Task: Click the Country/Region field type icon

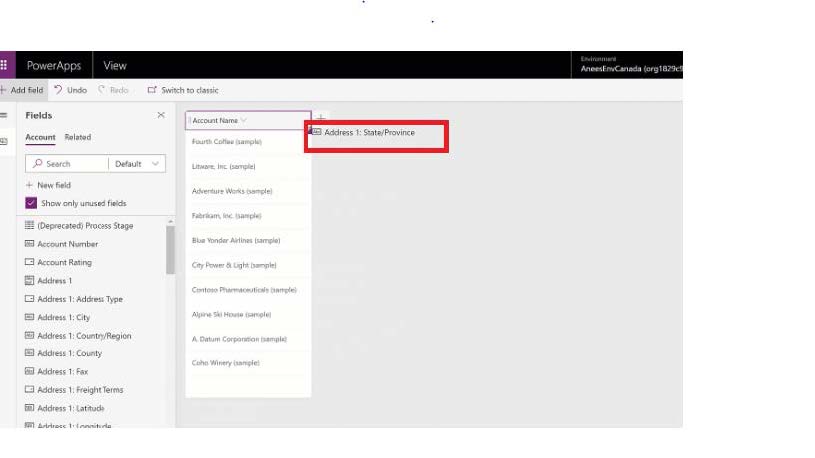Action: [x=30, y=335]
